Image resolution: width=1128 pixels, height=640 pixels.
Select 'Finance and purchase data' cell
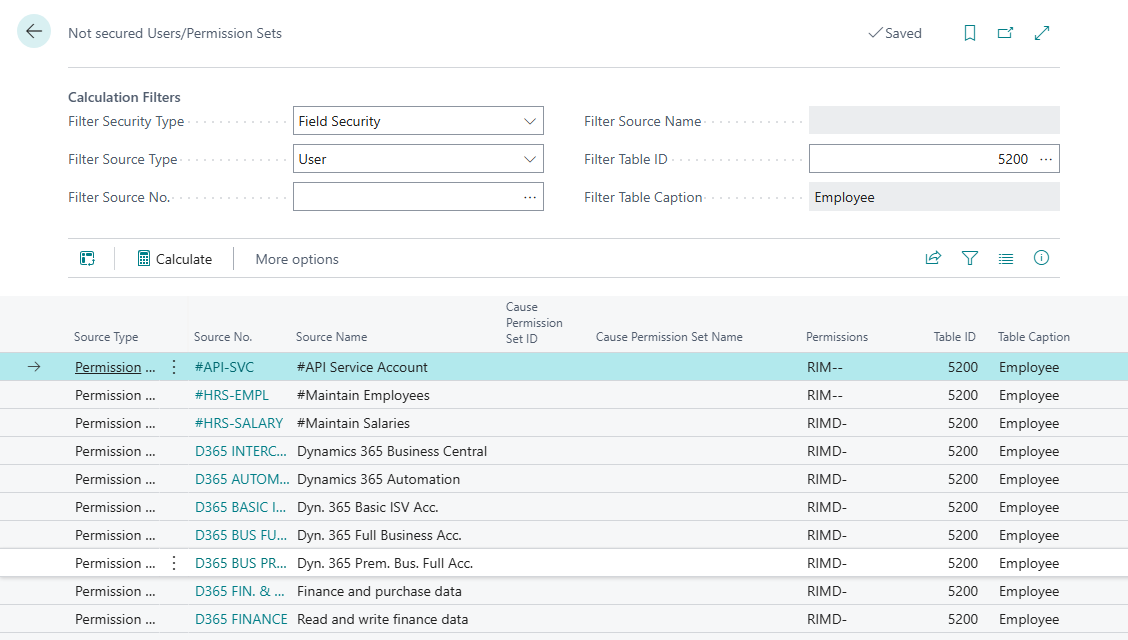[x=379, y=591]
